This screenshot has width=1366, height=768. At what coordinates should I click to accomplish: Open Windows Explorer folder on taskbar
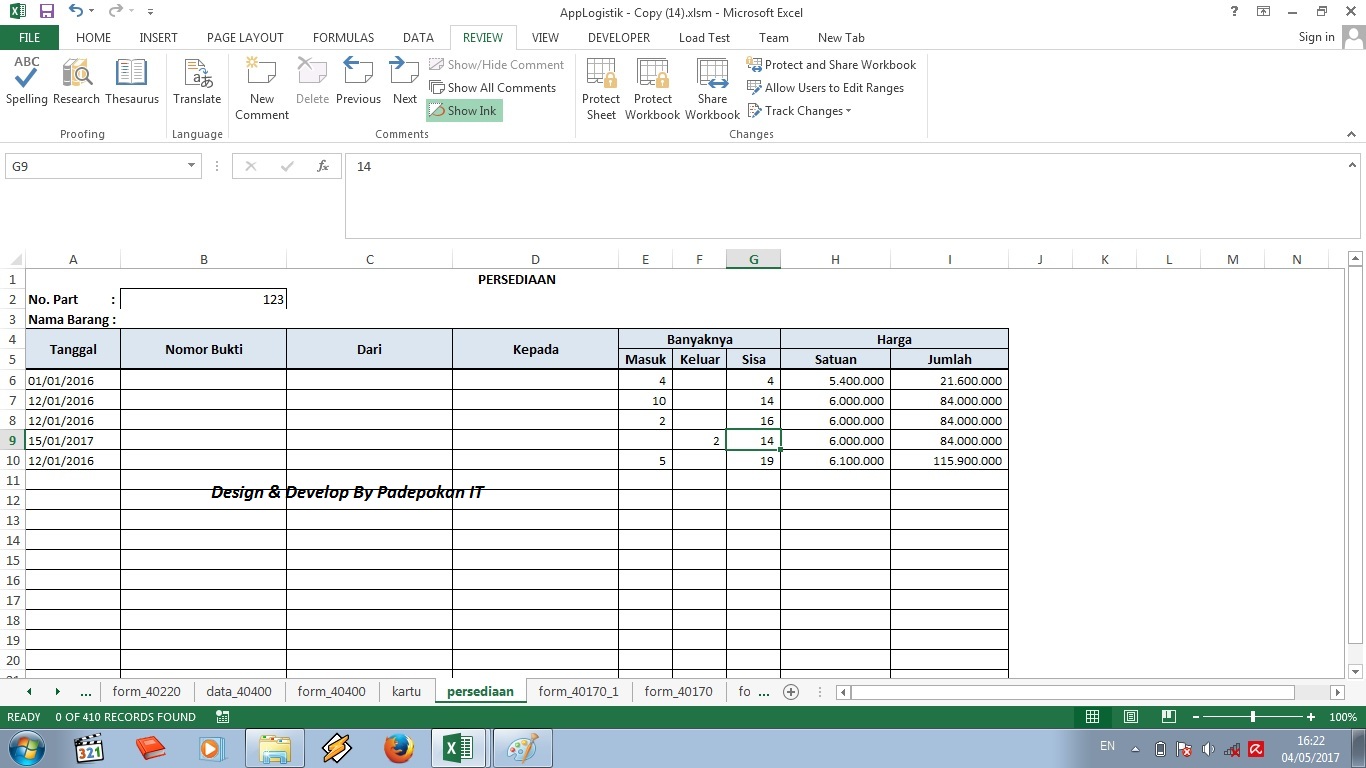point(275,748)
